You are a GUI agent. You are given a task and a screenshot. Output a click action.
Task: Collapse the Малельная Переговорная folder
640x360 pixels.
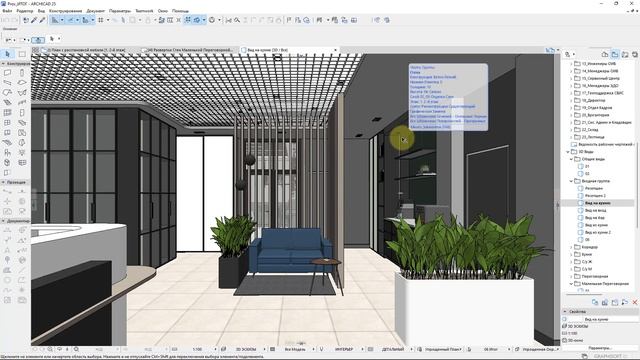(571, 284)
